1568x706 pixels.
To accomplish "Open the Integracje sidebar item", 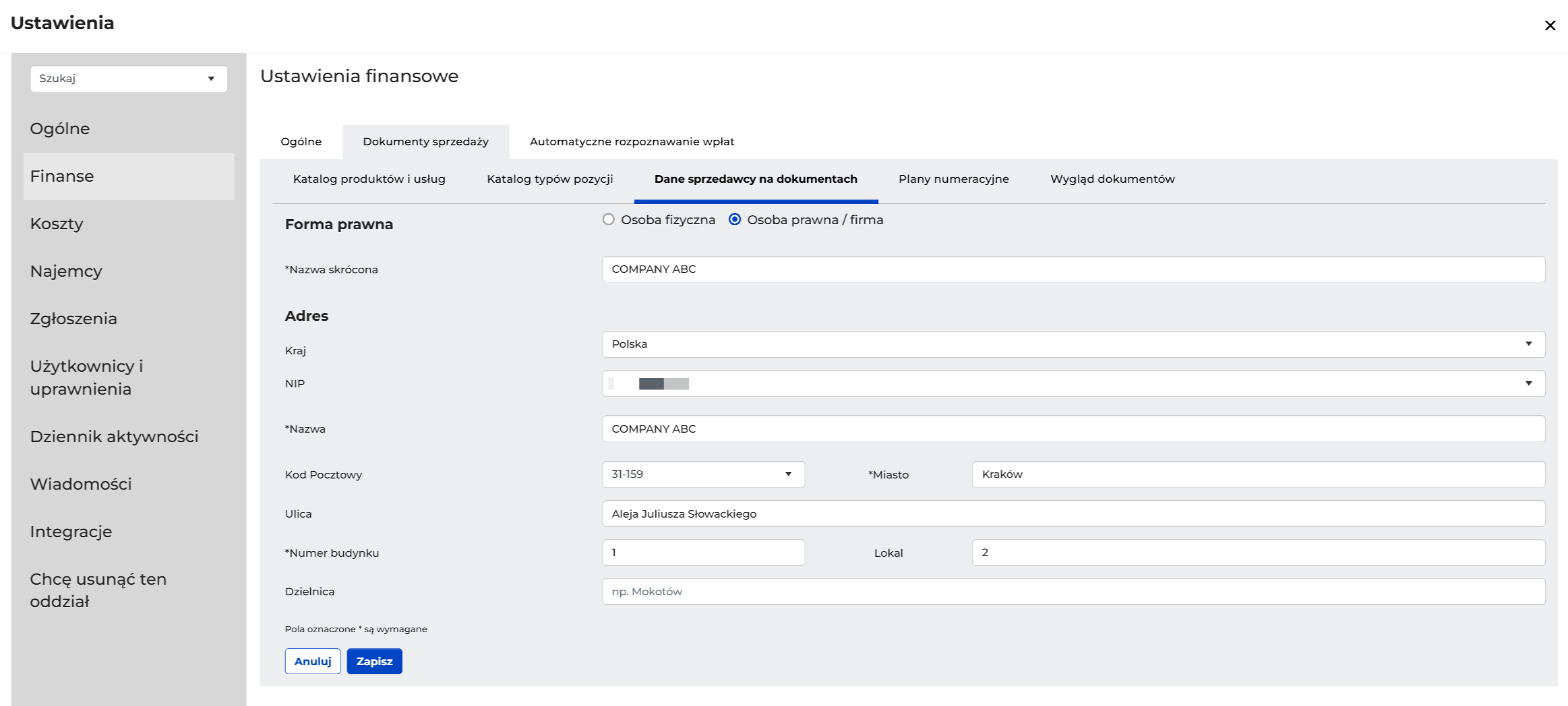I will [x=70, y=532].
